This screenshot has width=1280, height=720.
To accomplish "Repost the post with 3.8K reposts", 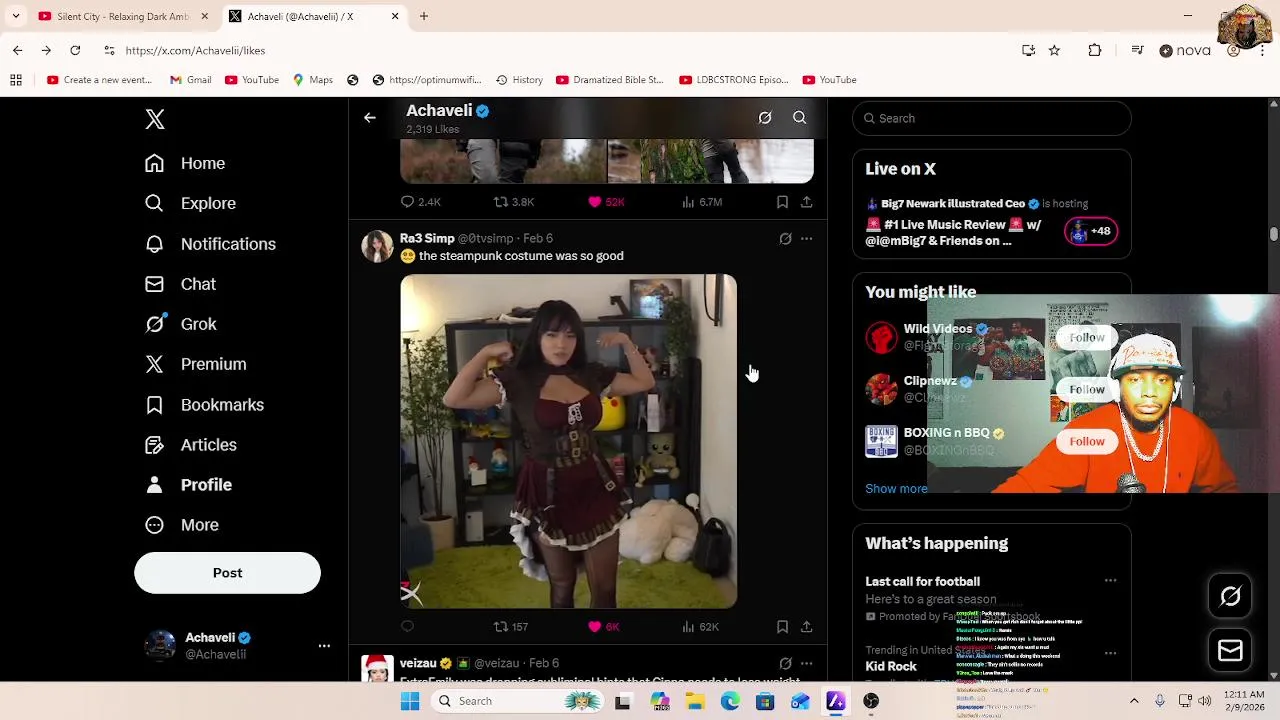I will (514, 202).
